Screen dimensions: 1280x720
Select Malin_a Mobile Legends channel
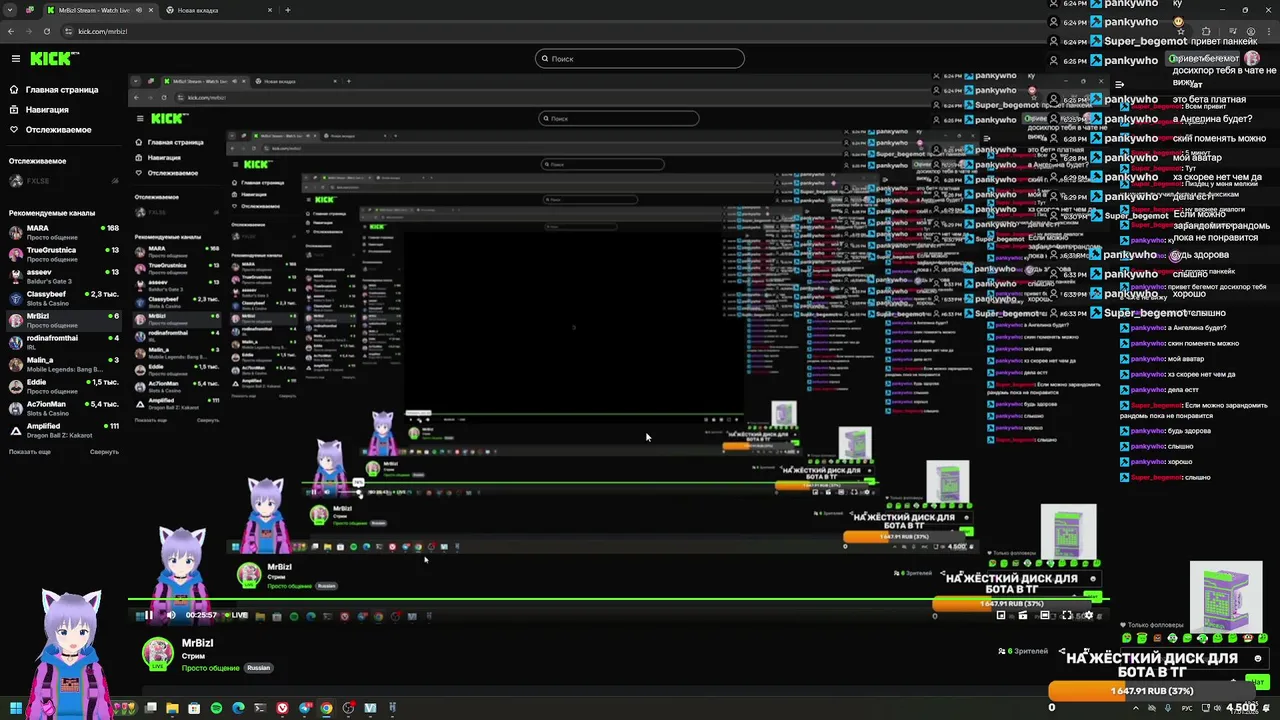[x=63, y=364]
